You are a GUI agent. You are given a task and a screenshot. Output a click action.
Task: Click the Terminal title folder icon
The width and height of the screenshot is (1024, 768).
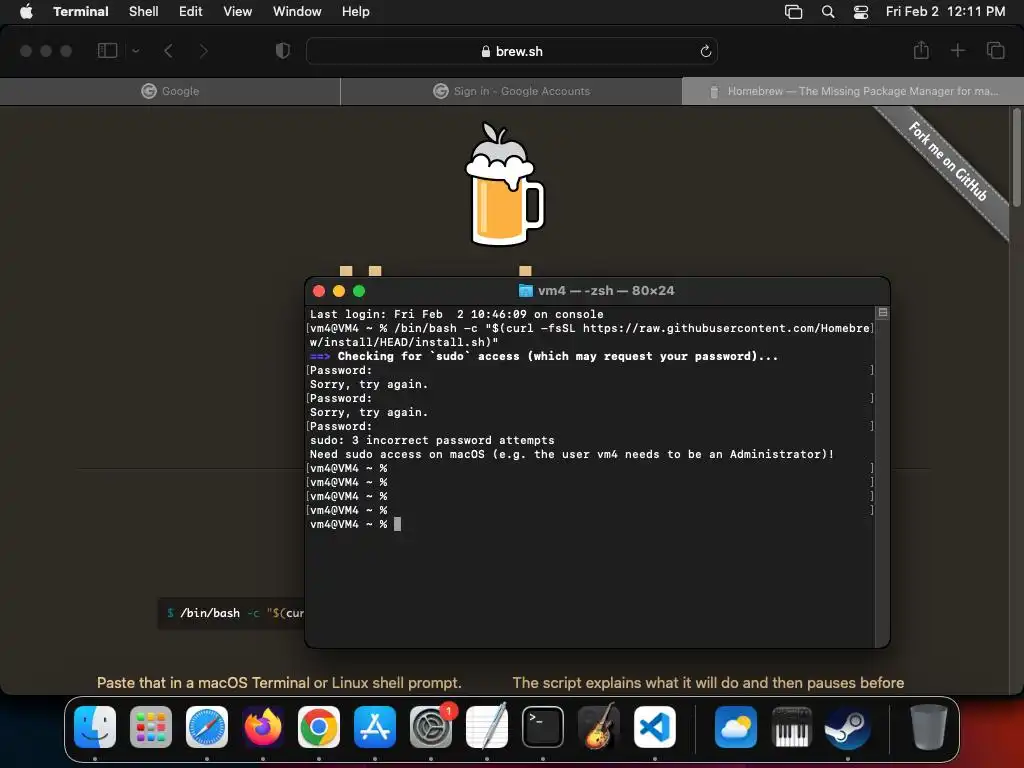click(525, 291)
